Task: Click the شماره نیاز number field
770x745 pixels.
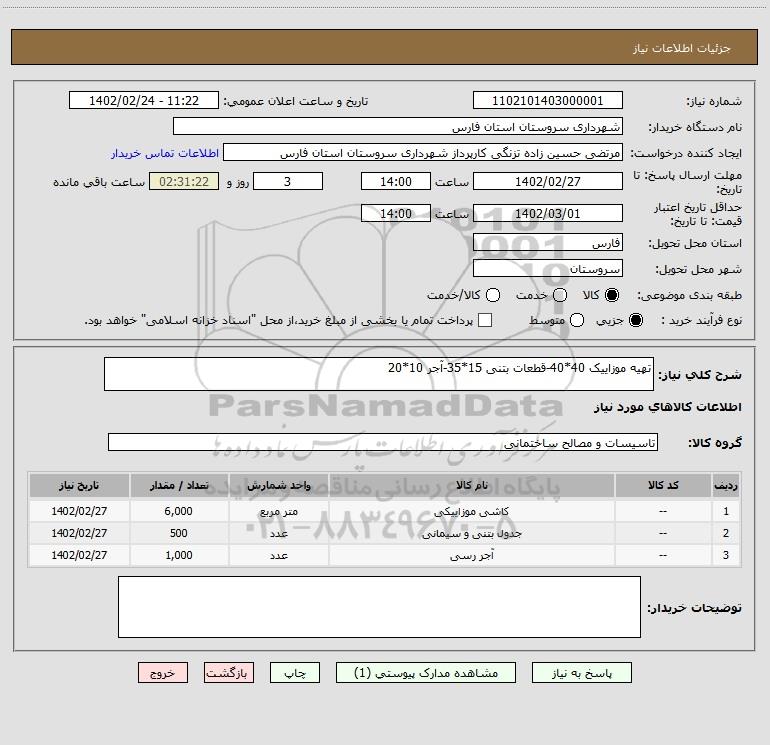Action: point(548,101)
